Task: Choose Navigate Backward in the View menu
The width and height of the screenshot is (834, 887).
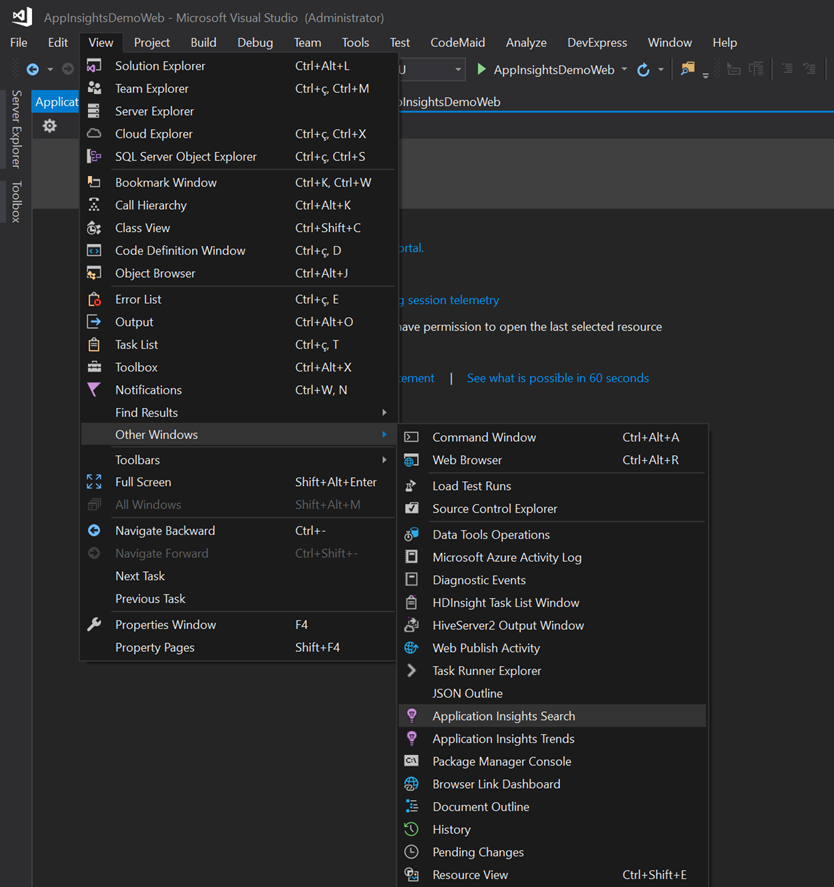Action: click(238, 531)
